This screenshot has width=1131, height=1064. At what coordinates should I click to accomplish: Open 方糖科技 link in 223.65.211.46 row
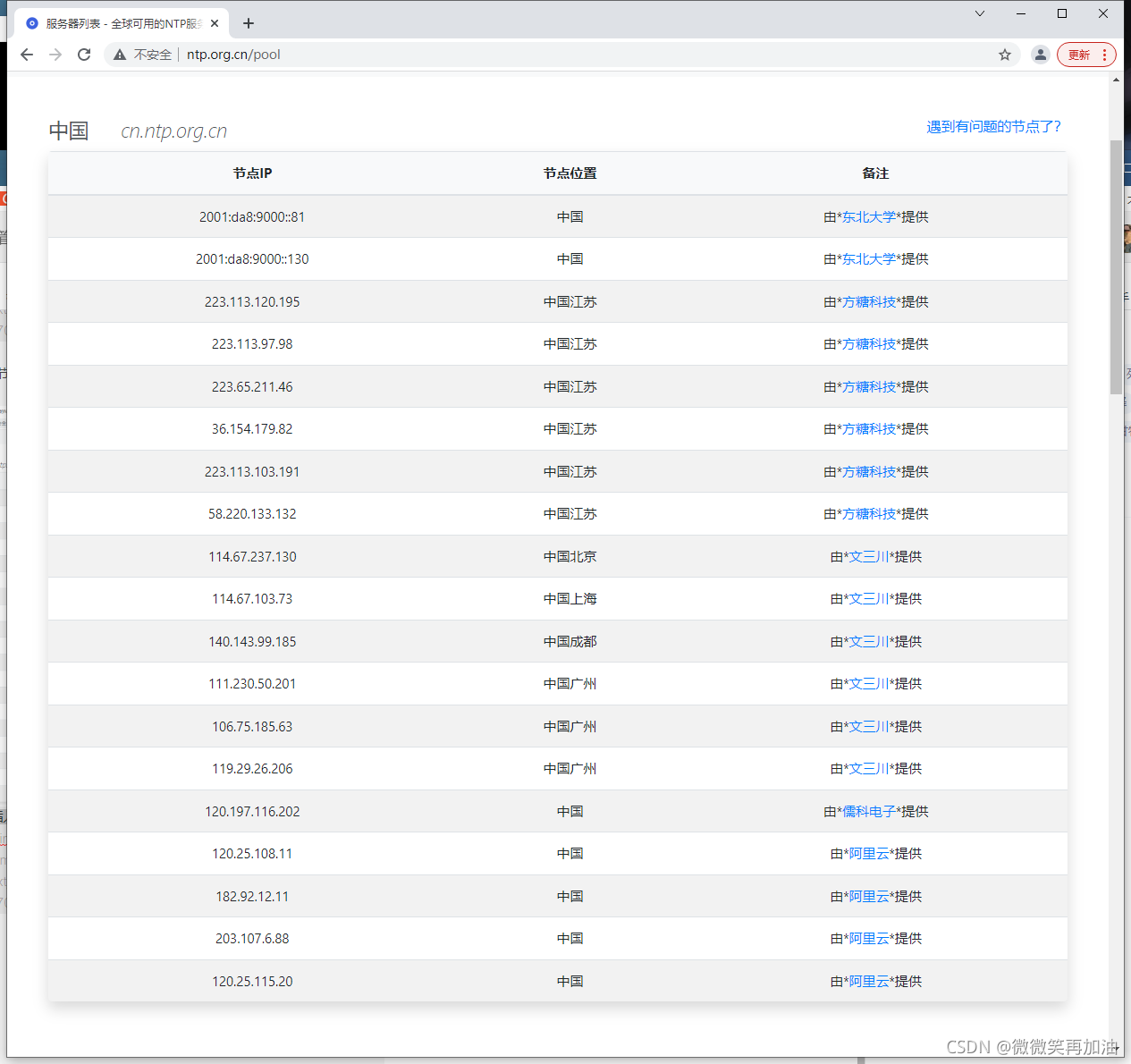[x=869, y=386]
